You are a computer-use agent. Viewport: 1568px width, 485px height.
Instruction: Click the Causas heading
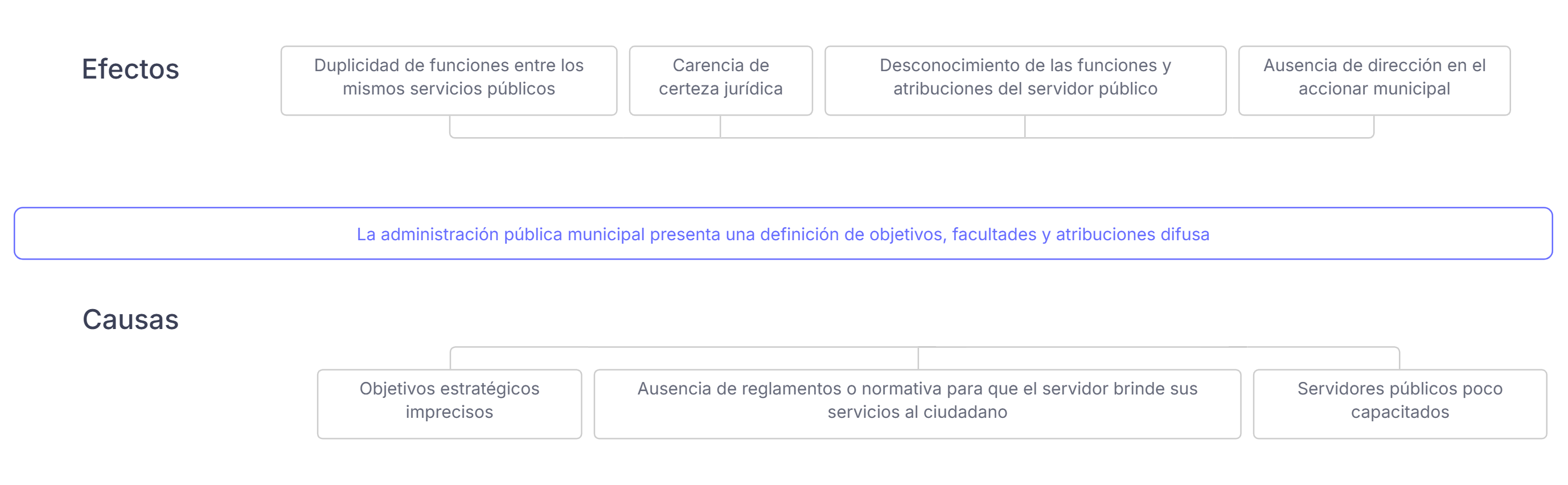coord(130,319)
